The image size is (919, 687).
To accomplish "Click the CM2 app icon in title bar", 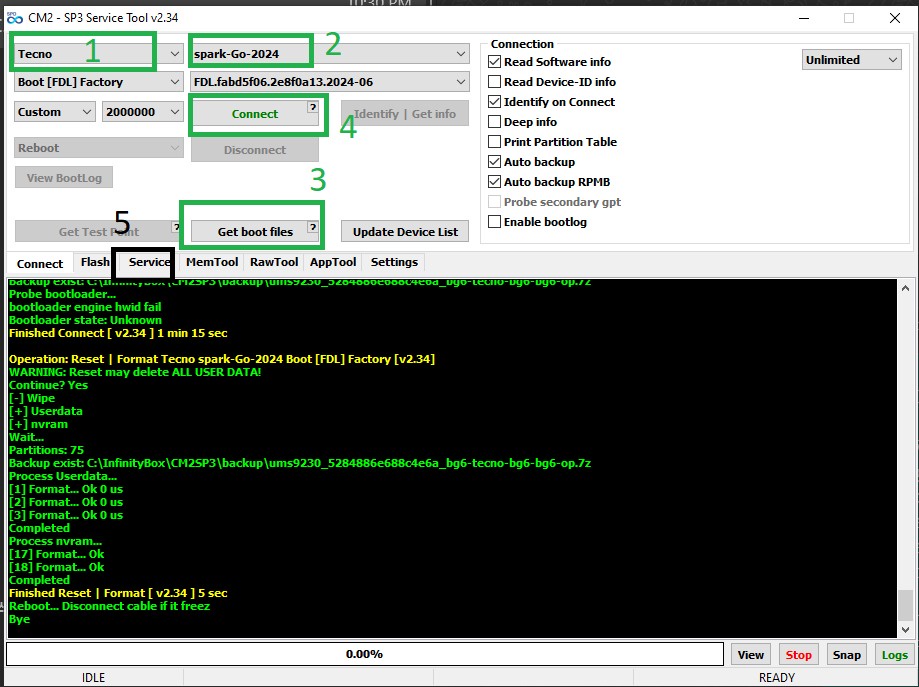I will pos(14,18).
